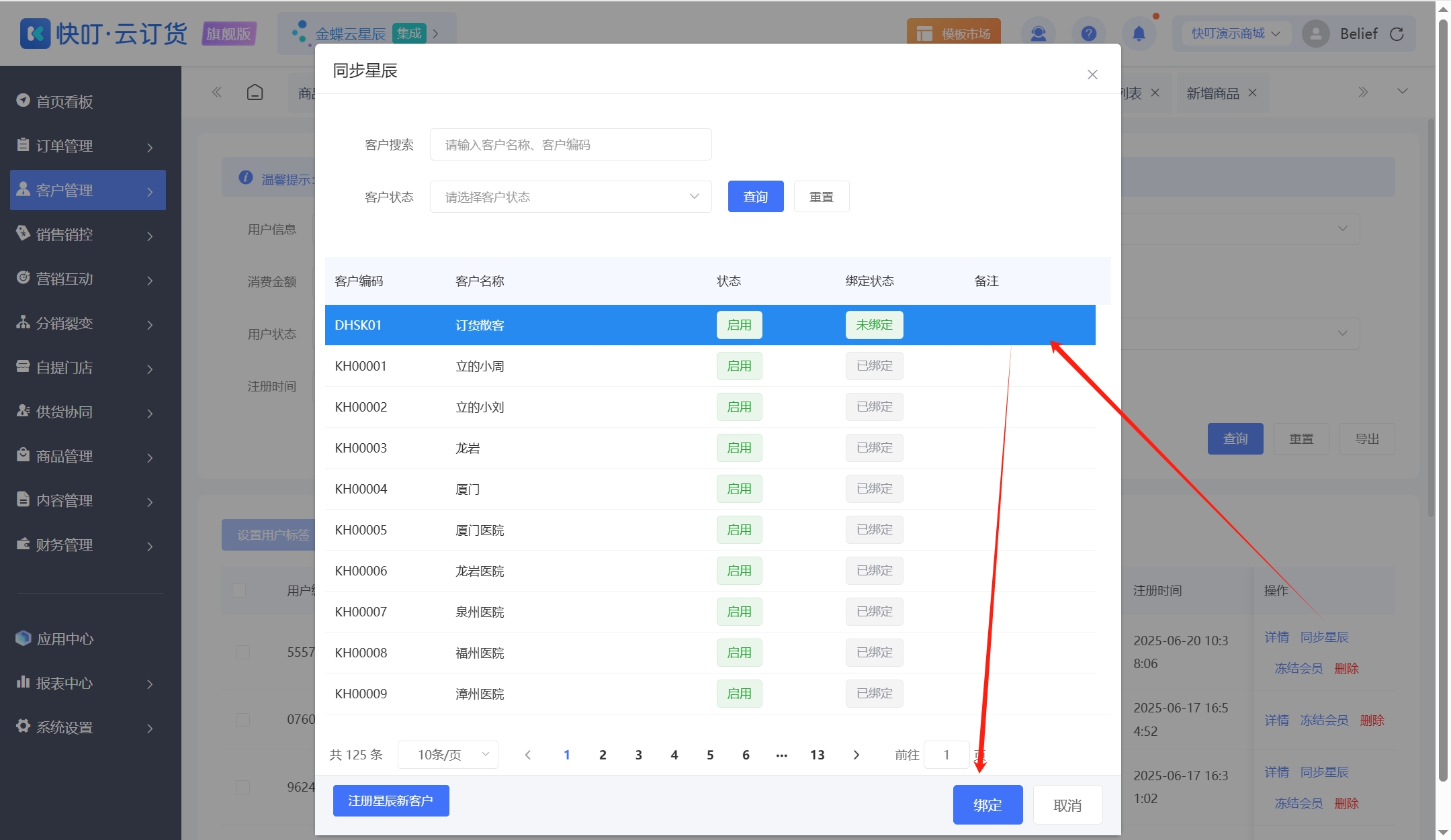This screenshot has height=840, width=1451.
Task: Click 删除 link in the 2025-06-17 16:5 row
Action: pos(1372,720)
